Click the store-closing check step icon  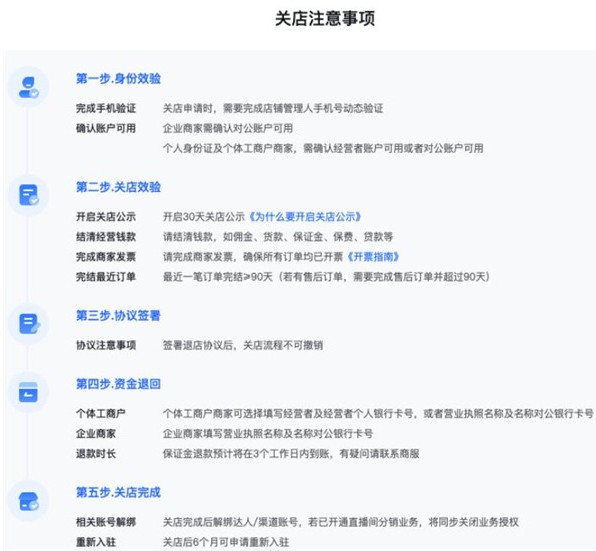pyautogui.click(x=29, y=195)
